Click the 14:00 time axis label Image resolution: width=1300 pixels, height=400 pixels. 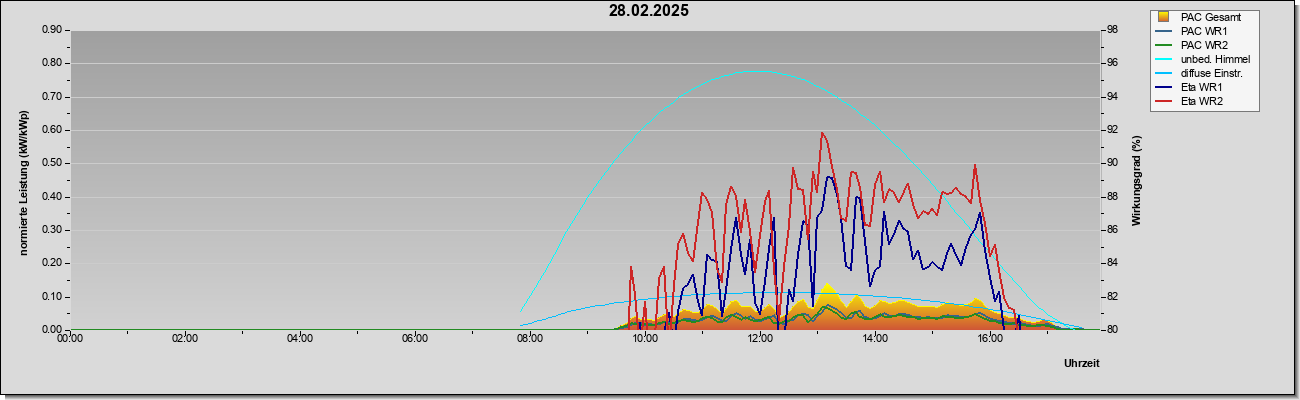click(x=875, y=338)
